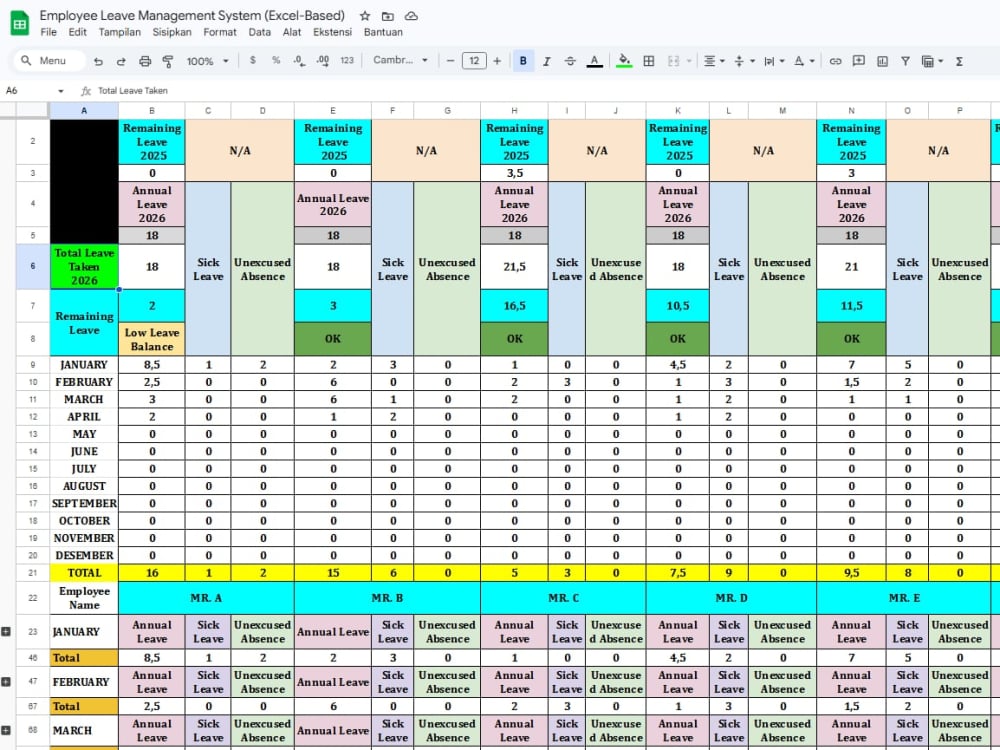Viewport: 1000px width, 750px height.
Task: Add a comment
Action: [858, 61]
